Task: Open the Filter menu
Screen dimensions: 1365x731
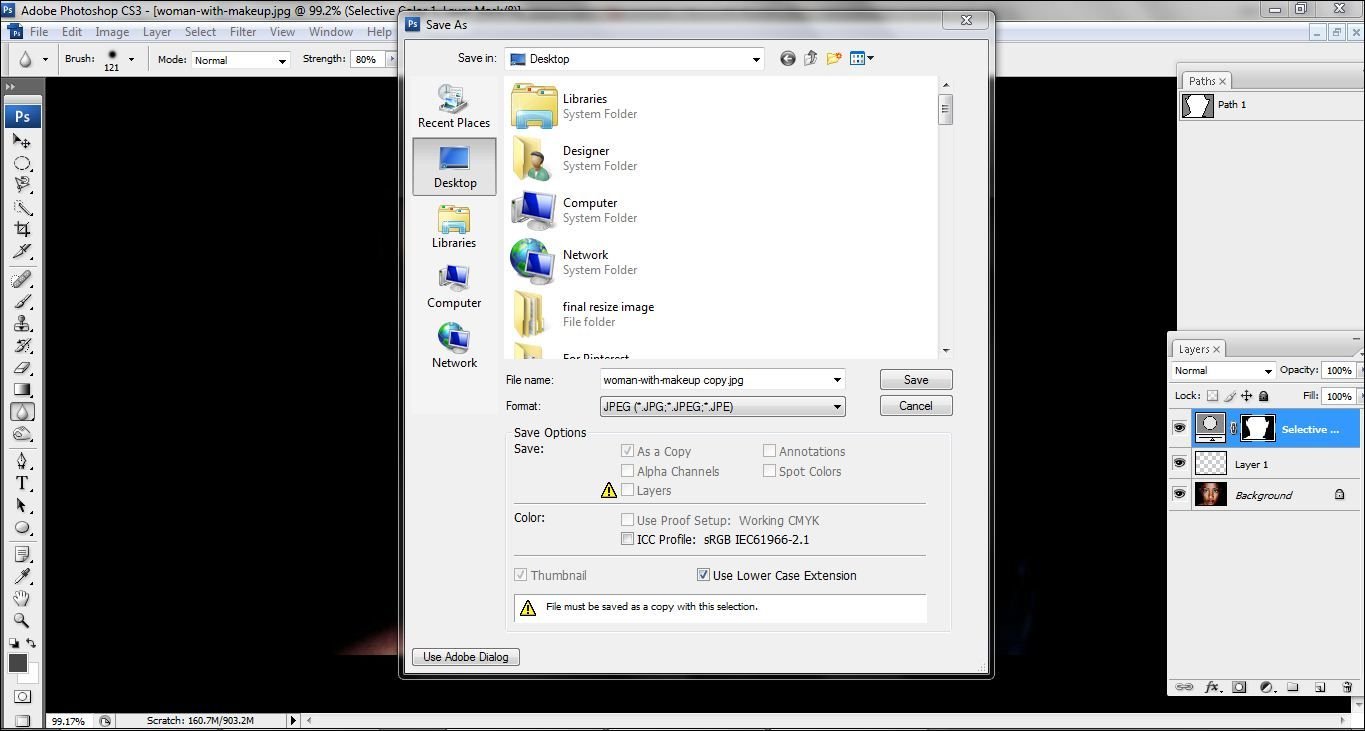Action: point(242,32)
